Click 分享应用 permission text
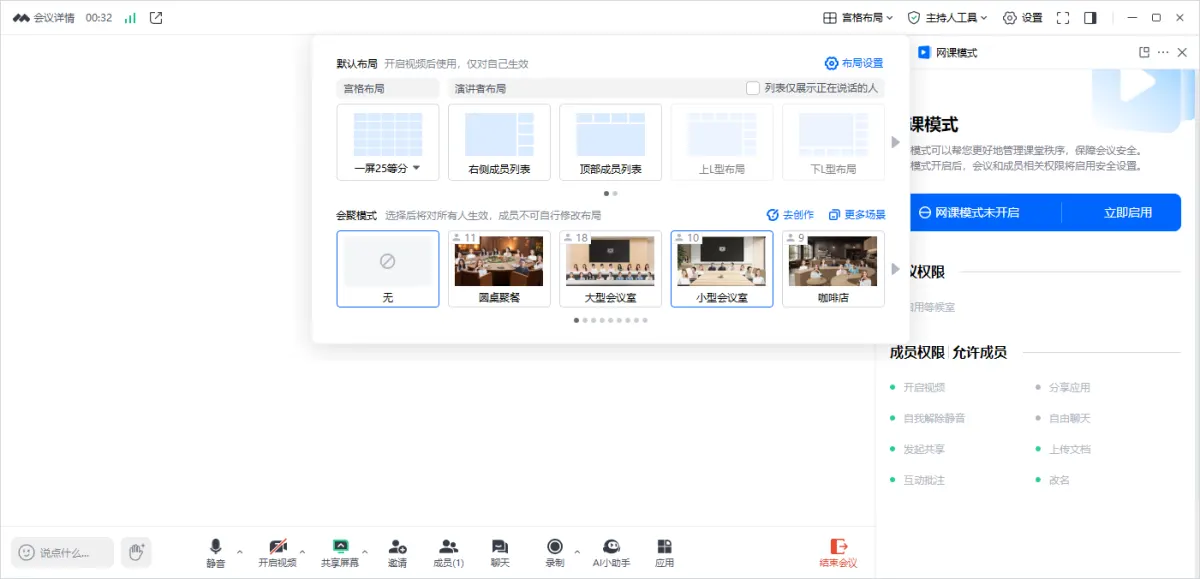The width and height of the screenshot is (1200, 579). coord(1069,387)
